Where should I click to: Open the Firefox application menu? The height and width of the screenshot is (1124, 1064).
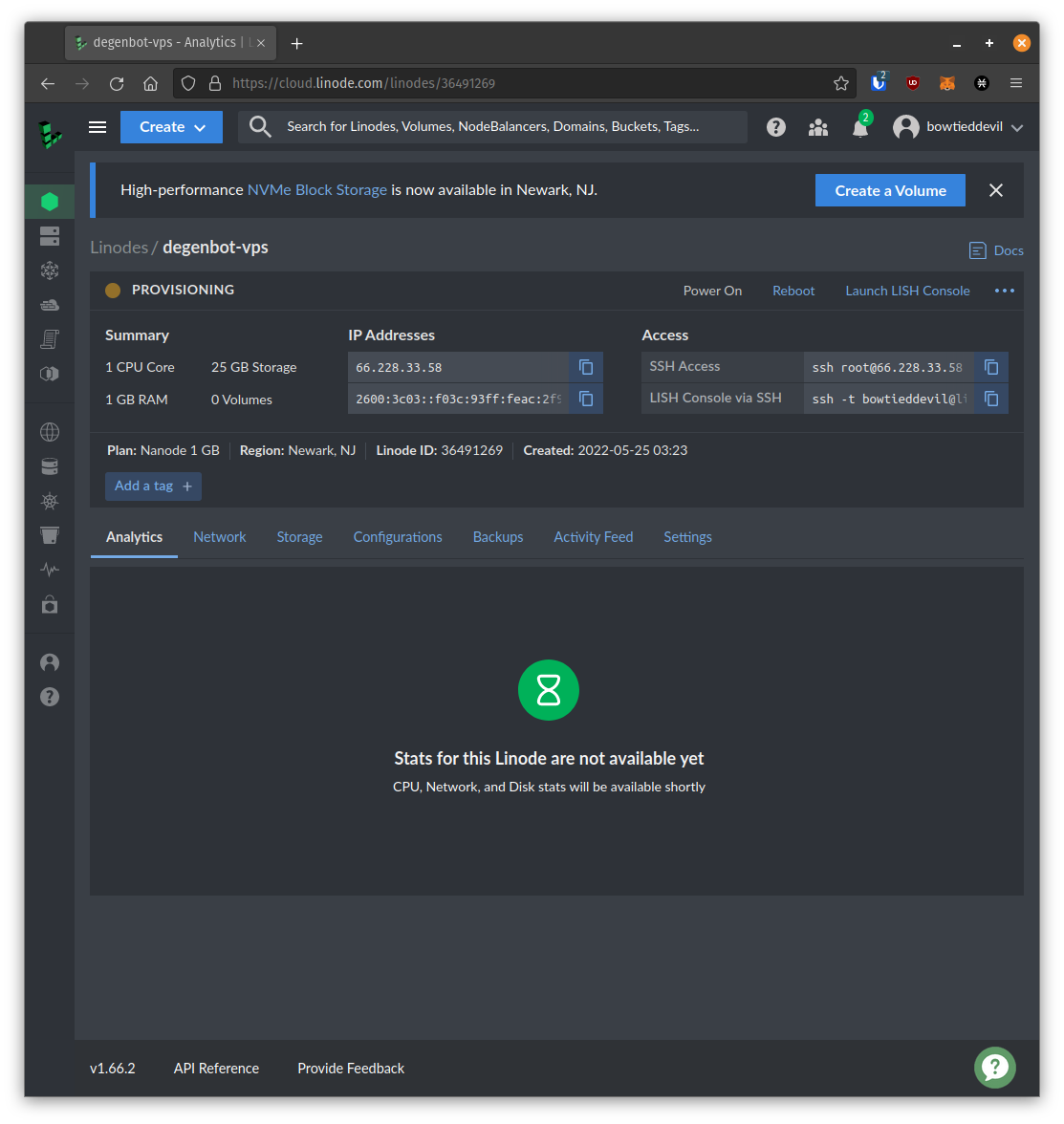(x=1016, y=83)
